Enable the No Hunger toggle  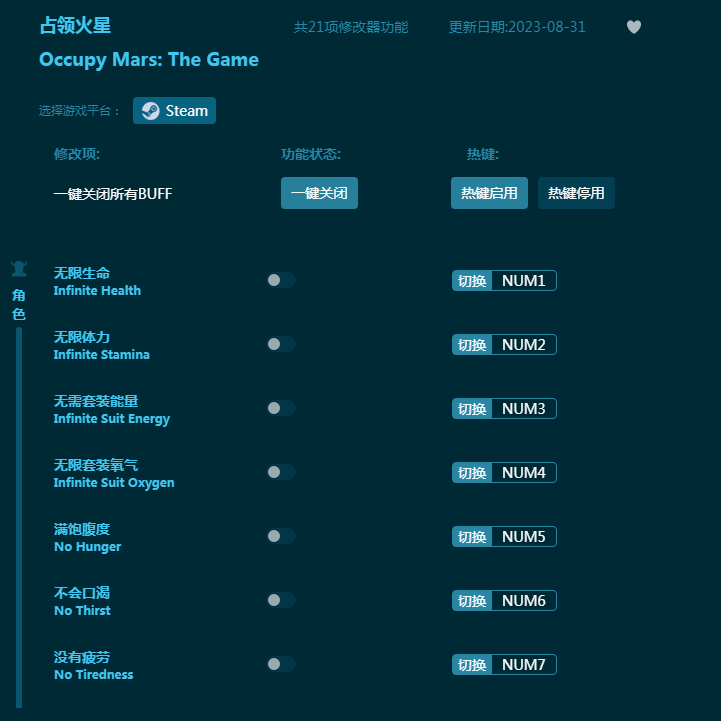tap(281, 536)
